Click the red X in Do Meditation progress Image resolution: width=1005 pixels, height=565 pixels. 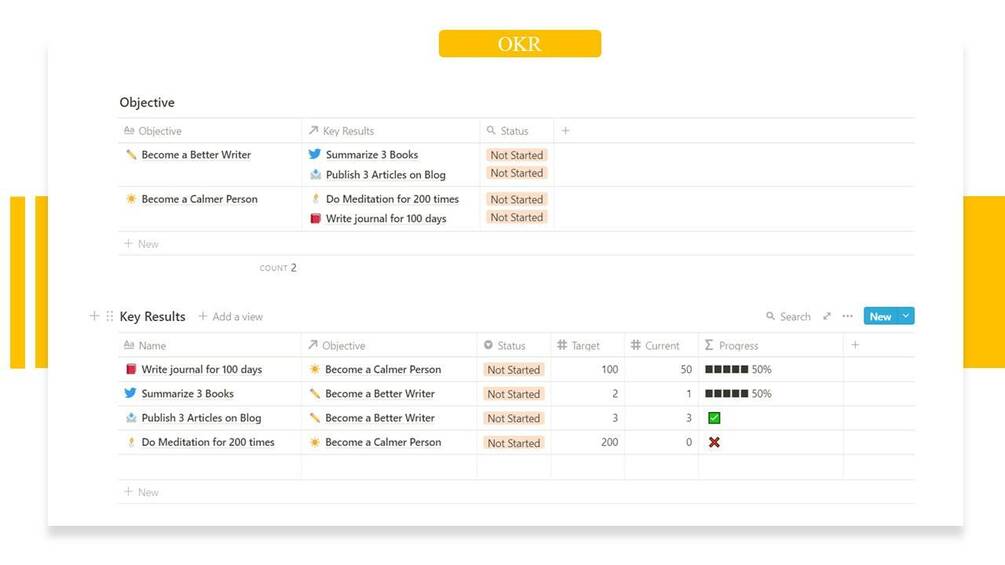[714, 442]
